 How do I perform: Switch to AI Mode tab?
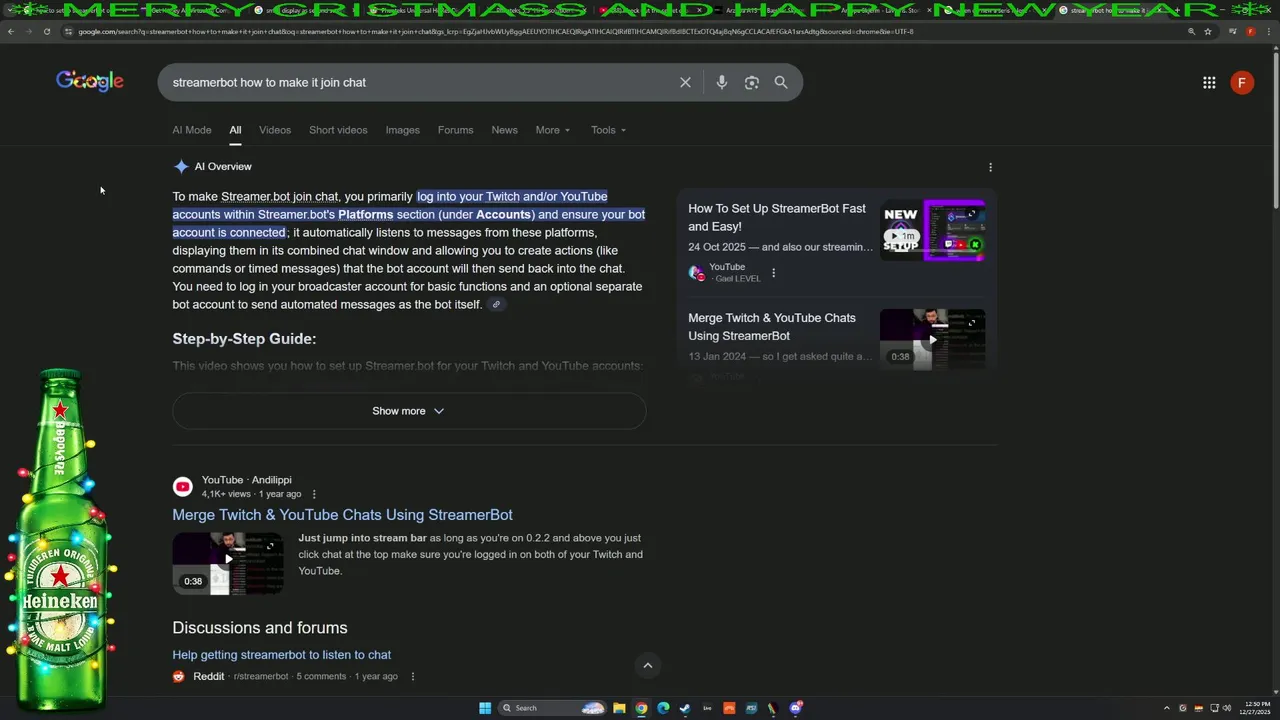point(192,130)
